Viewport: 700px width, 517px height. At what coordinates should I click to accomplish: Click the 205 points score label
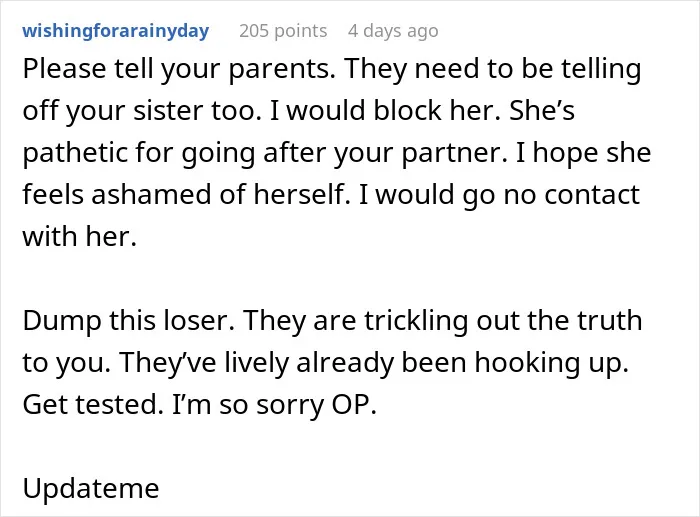(x=283, y=31)
